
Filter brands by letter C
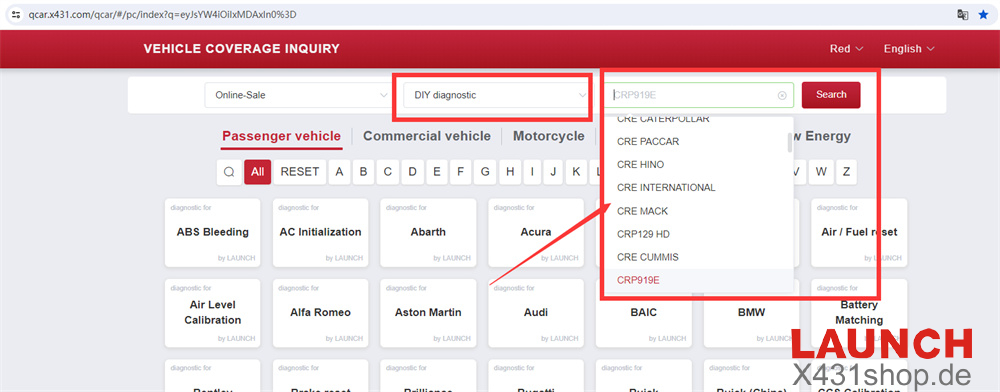(388, 172)
